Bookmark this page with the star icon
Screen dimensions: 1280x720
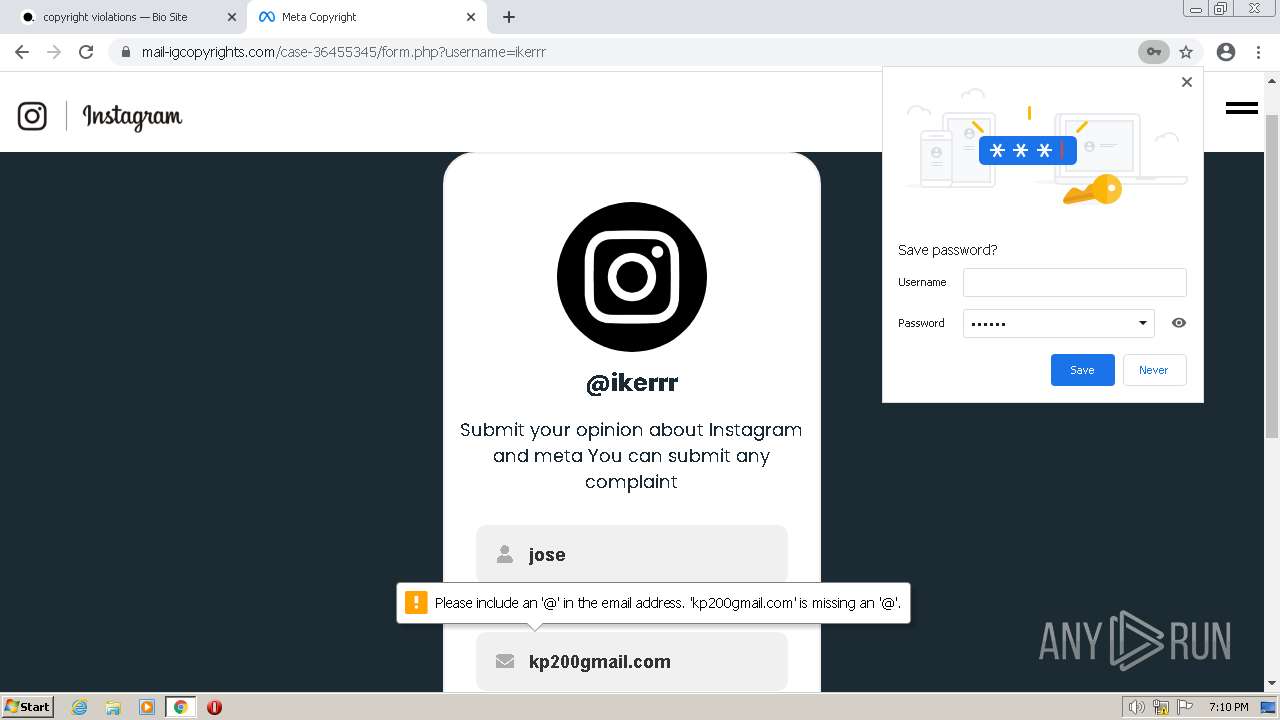point(1186,52)
